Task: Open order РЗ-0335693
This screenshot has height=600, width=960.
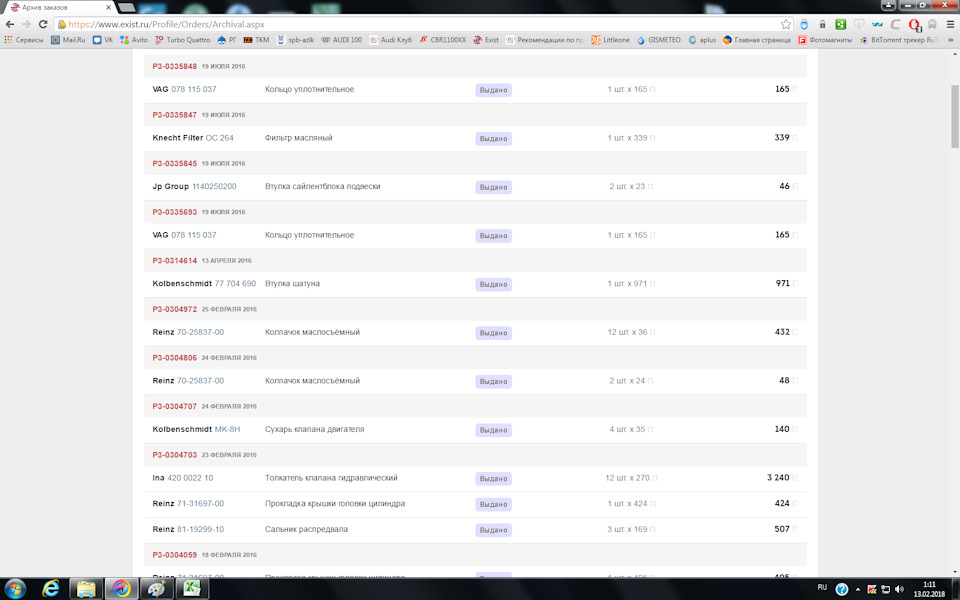Action: click(174, 212)
